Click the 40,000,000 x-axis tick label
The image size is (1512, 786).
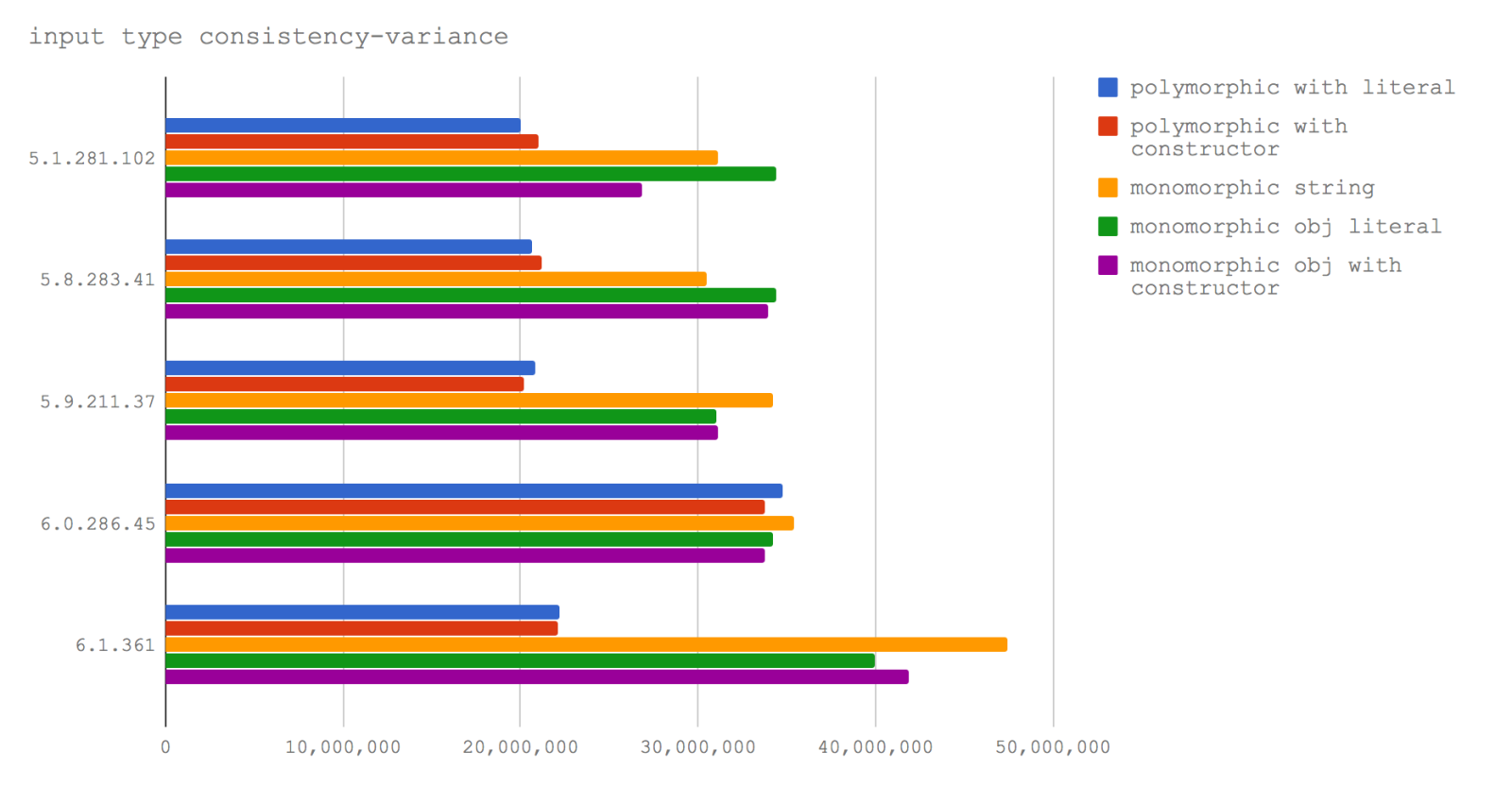876,747
